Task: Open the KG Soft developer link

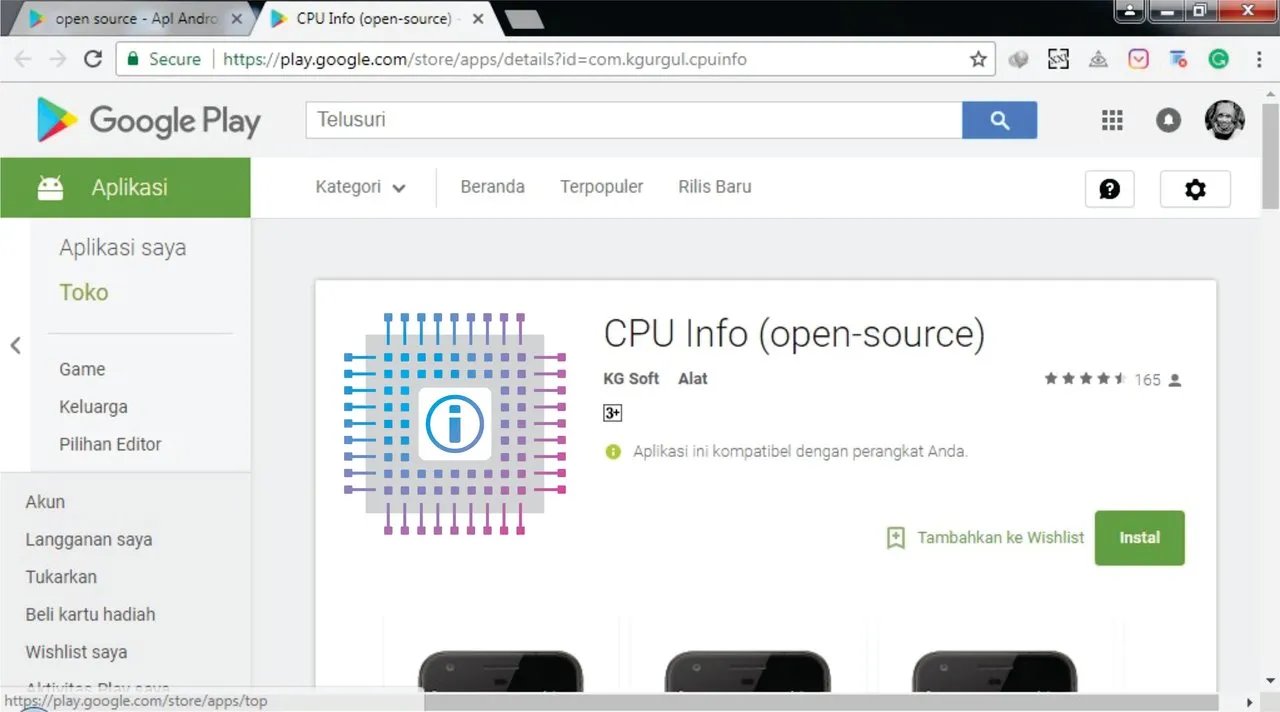Action: coord(631,379)
